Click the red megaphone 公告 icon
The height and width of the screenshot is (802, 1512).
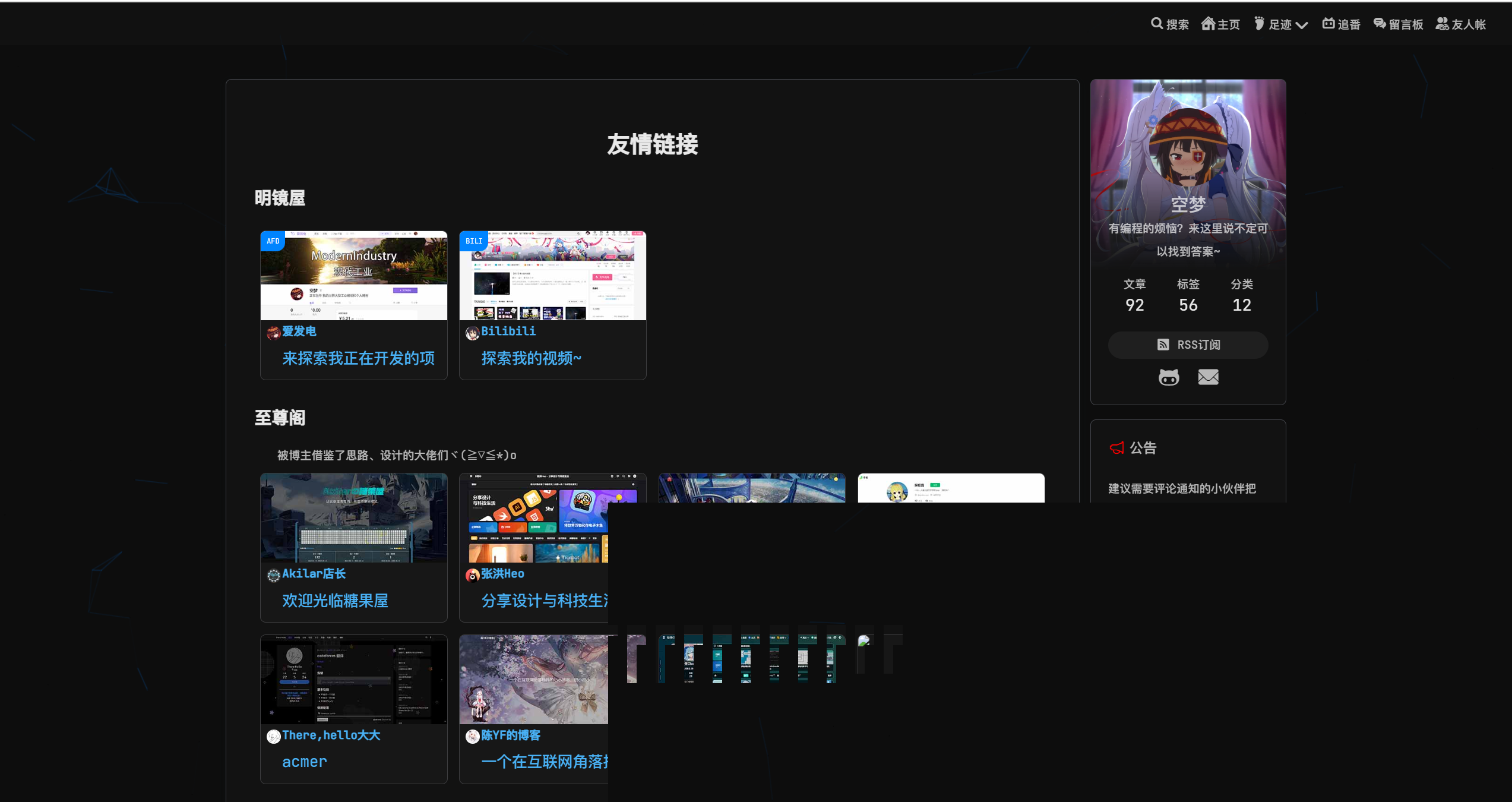click(1117, 448)
